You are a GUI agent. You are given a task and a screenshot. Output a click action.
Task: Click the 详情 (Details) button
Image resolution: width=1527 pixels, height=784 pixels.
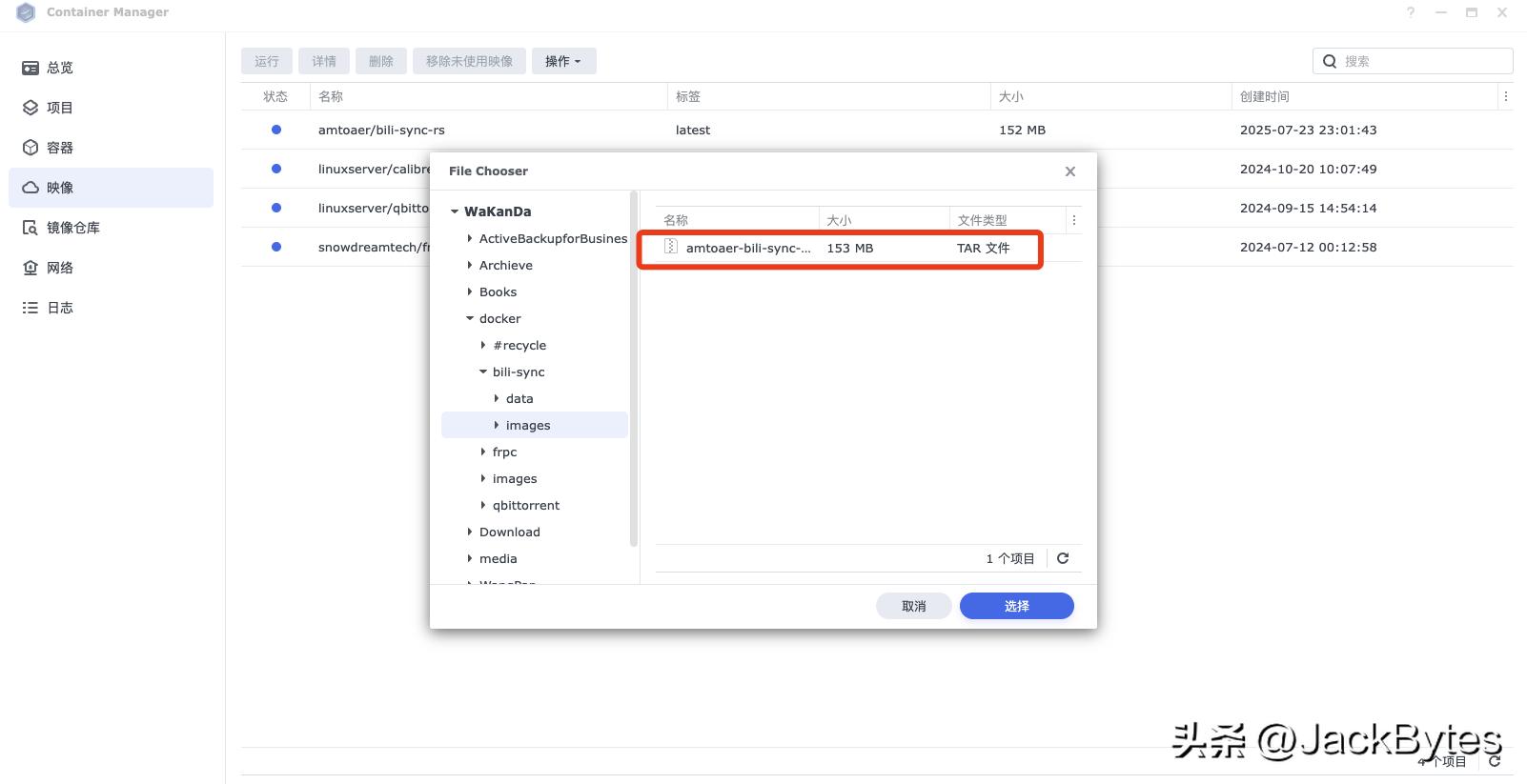click(x=324, y=61)
